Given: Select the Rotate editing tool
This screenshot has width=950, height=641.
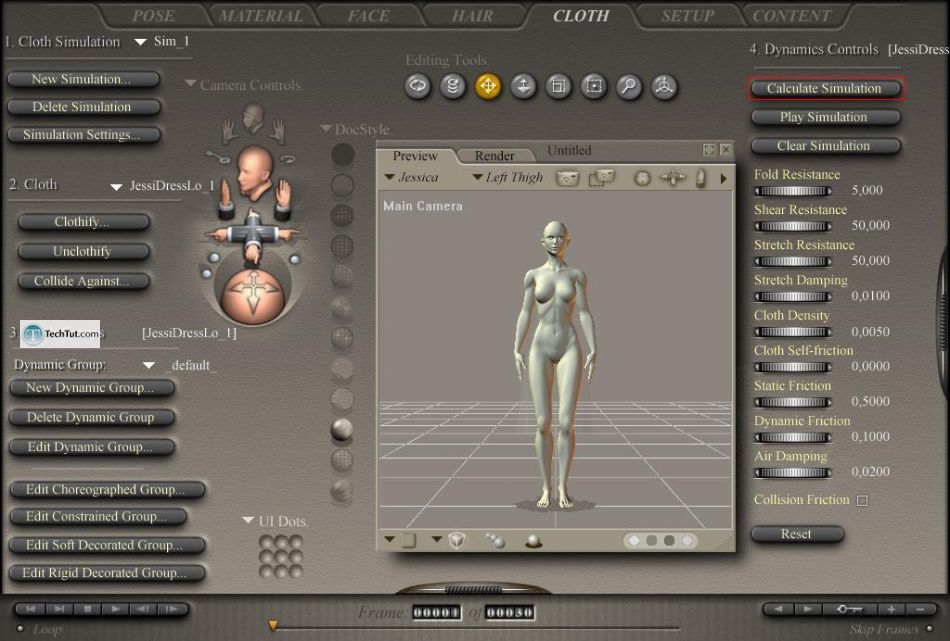Looking at the screenshot, I should tap(418, 87).
